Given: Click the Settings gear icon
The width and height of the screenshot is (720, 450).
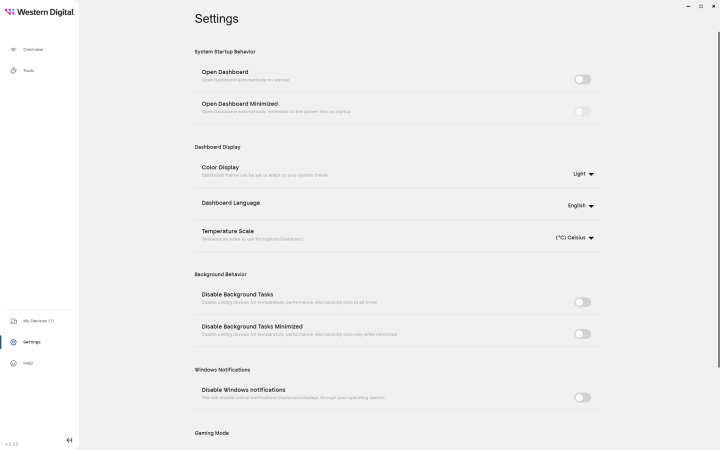Looking at the screenshot, I should coord(14,342).
